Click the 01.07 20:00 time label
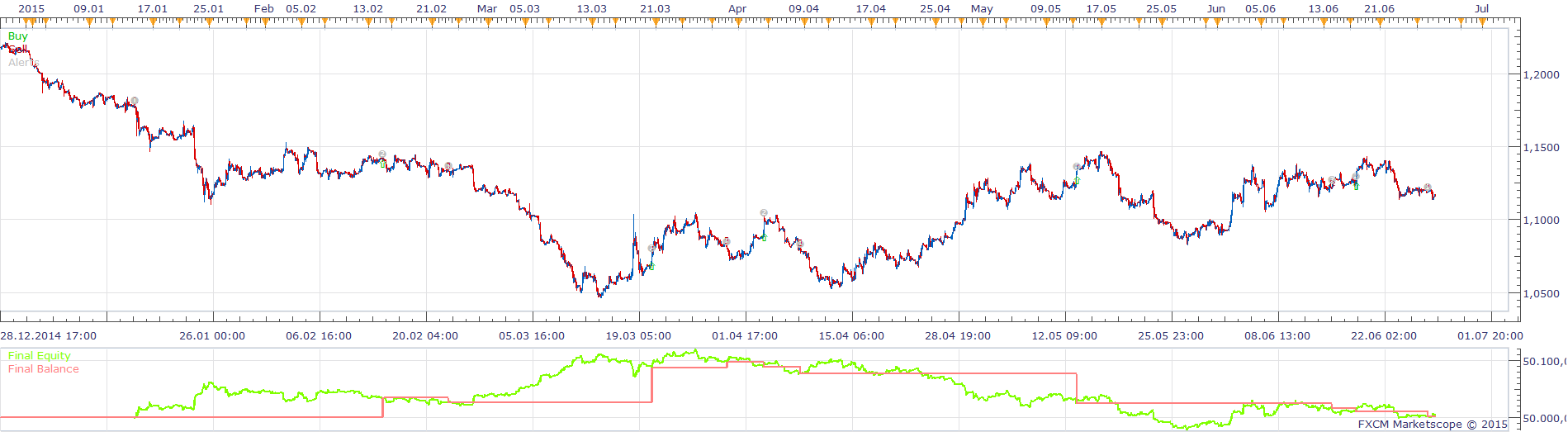This screenshot has width=1568, height=432. (1490, 336)
